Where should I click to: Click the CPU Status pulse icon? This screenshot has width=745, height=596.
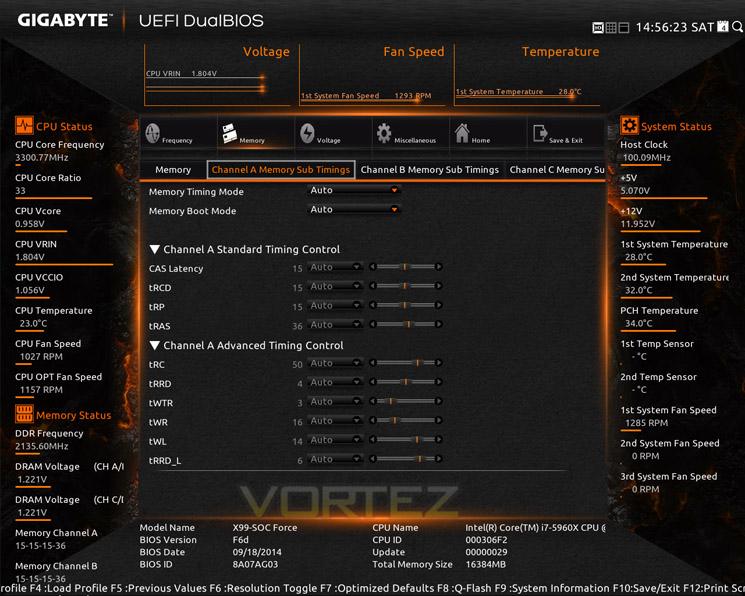tap(24, 125)
